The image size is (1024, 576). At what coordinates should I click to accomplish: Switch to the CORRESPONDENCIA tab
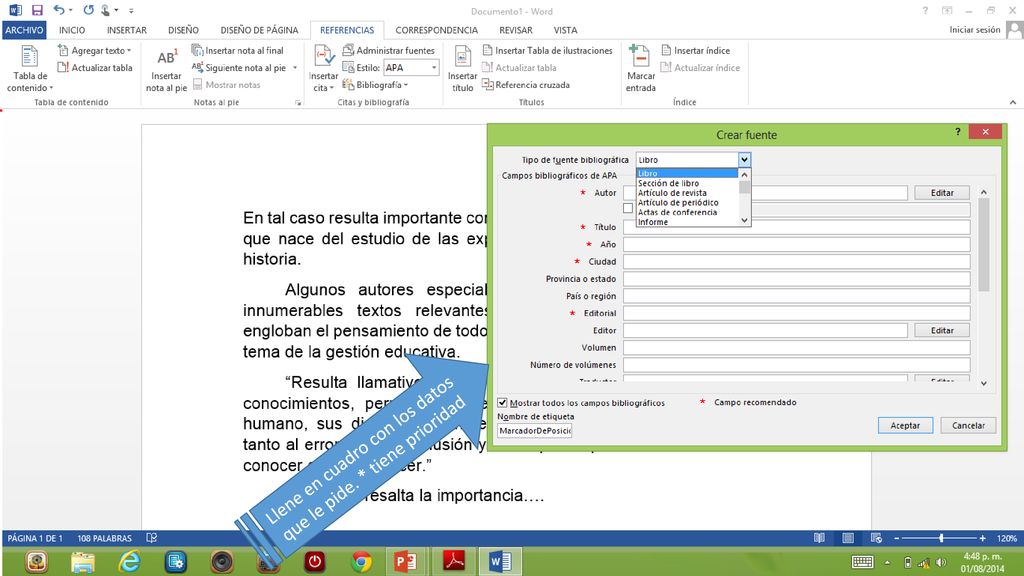(436, 30)
